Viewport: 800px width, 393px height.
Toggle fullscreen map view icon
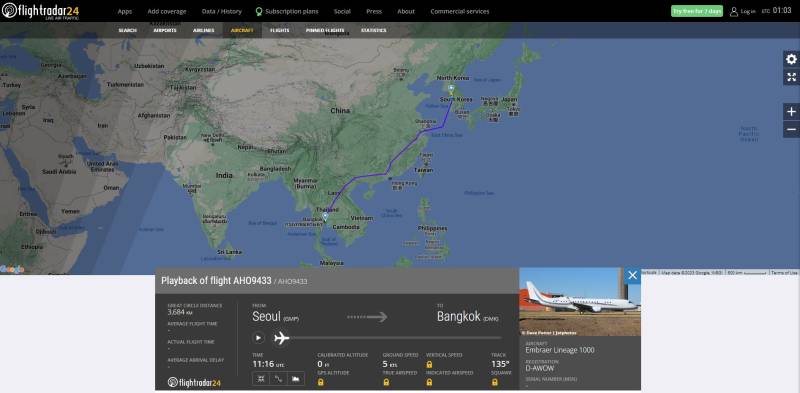[x=791, y=77]
